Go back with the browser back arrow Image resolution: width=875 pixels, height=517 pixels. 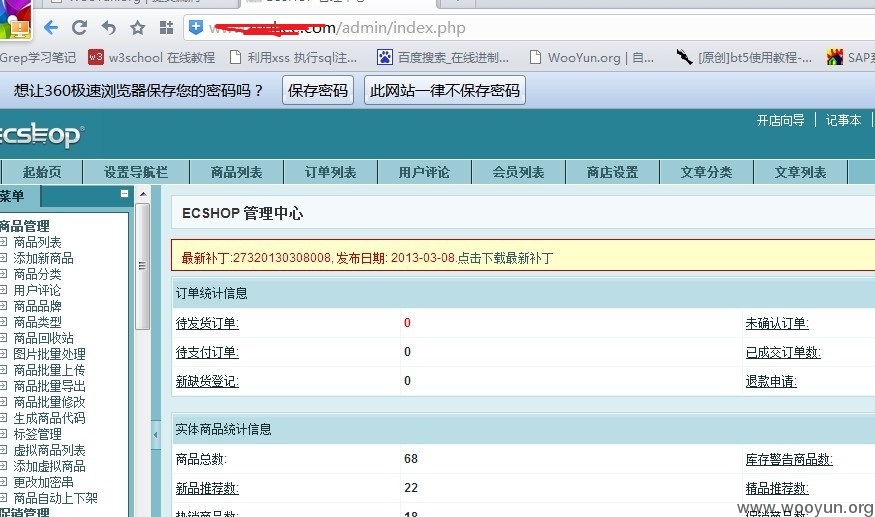[x=51, y=27]
